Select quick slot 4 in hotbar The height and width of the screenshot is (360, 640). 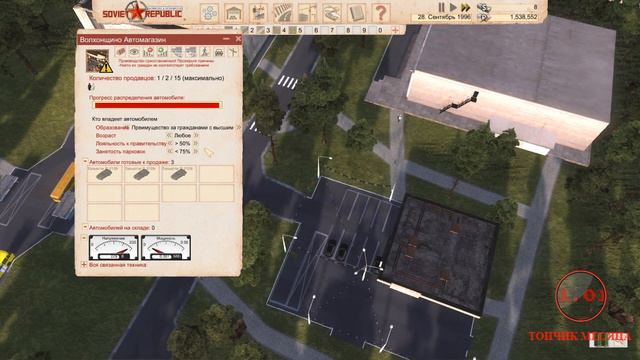coord(280,30)
